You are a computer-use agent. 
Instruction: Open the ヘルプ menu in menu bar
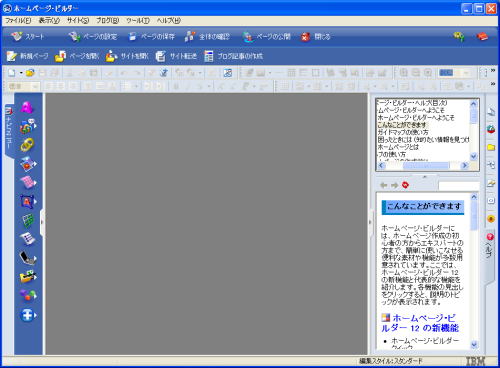click(169, 21)
